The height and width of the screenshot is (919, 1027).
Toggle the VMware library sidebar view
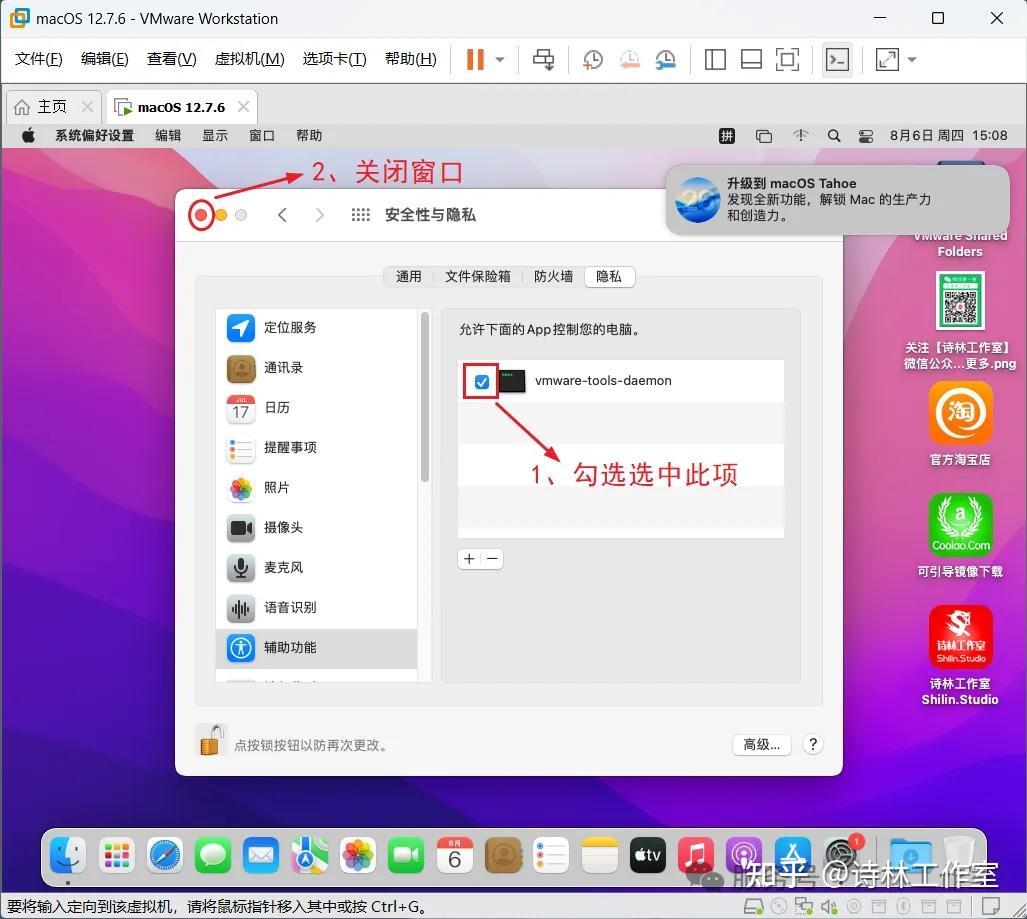(715, 60)
